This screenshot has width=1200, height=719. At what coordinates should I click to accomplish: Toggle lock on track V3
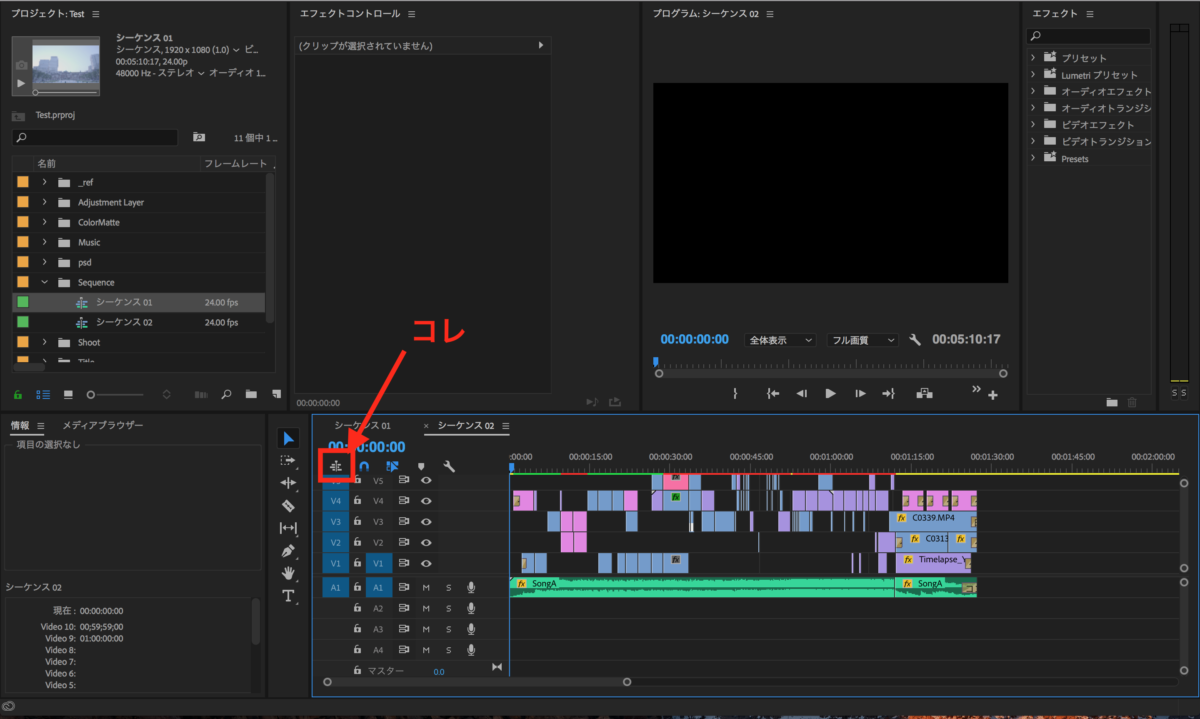(357, 521)
